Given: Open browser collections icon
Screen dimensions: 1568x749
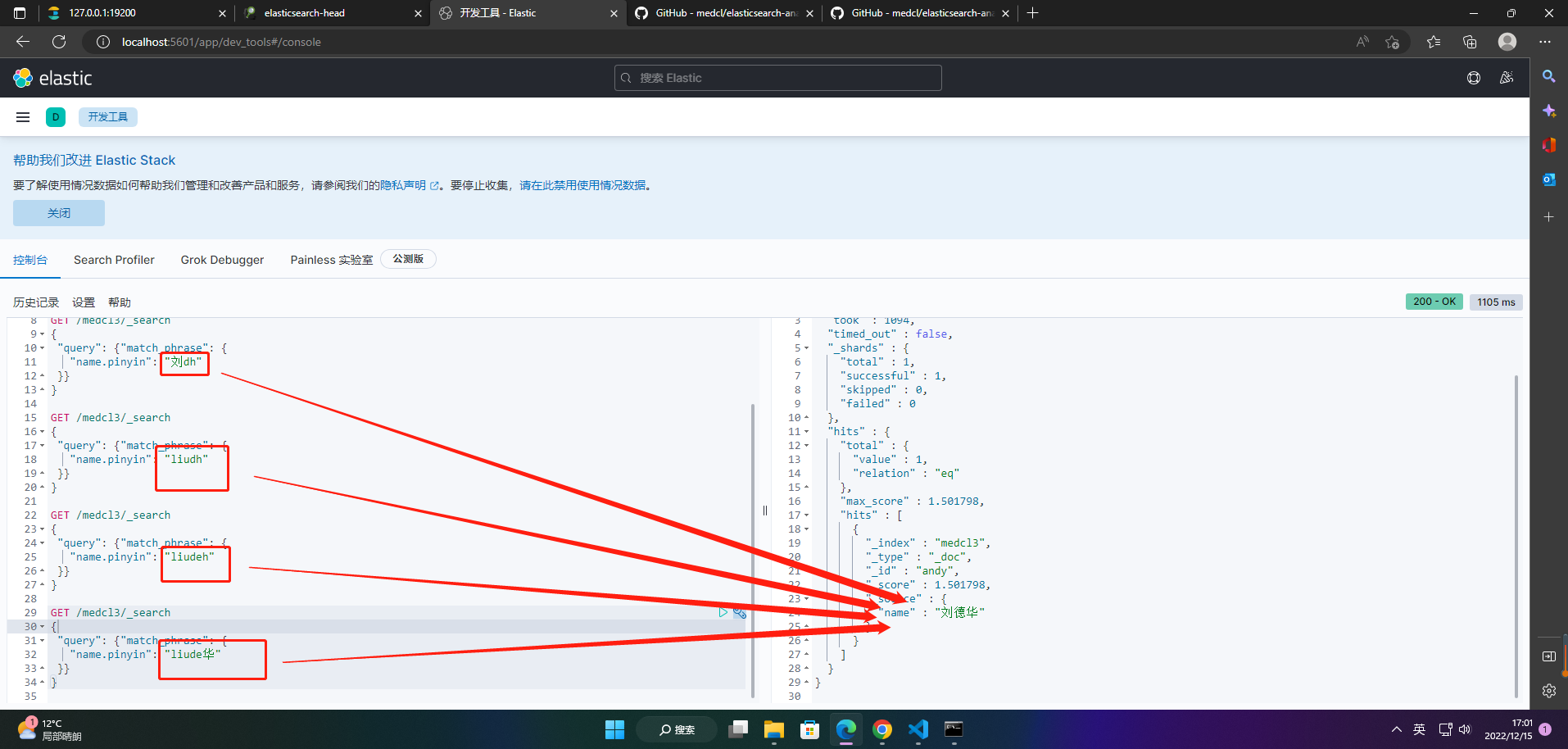Looking at the screenshot, I should click(x=1470, y=42).
